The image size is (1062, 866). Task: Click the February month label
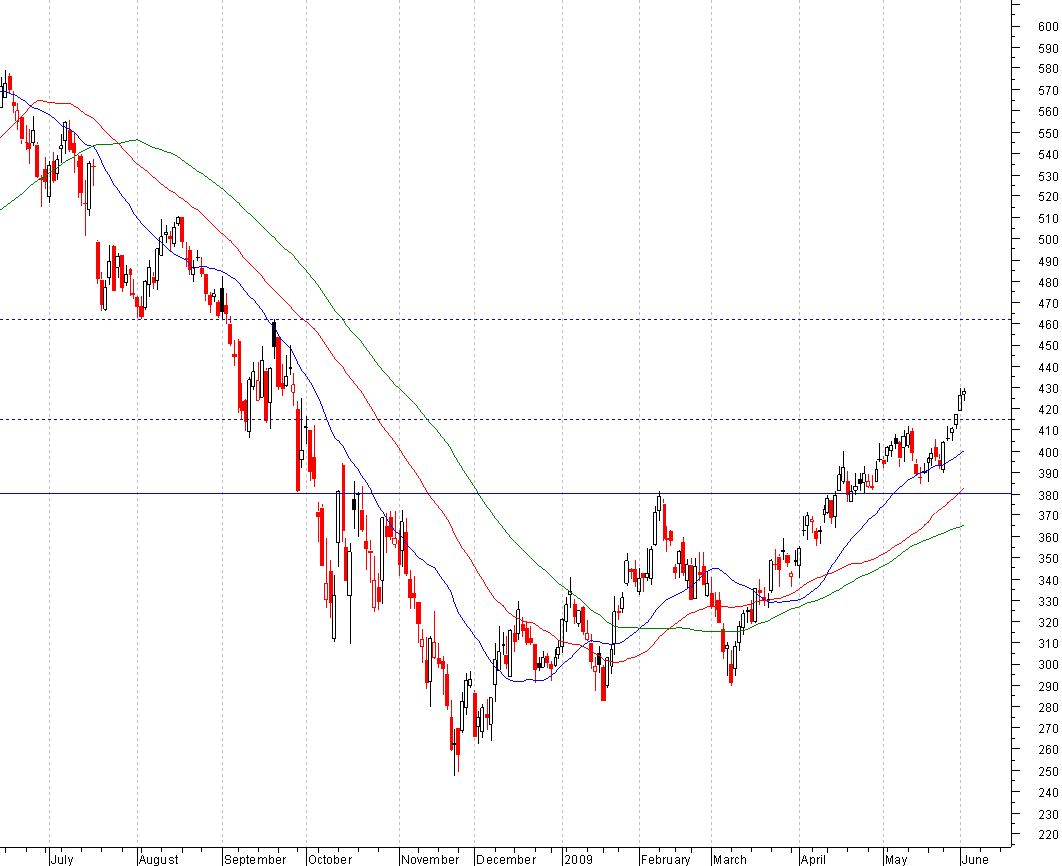pyautogui.click(x=666, y=859)
